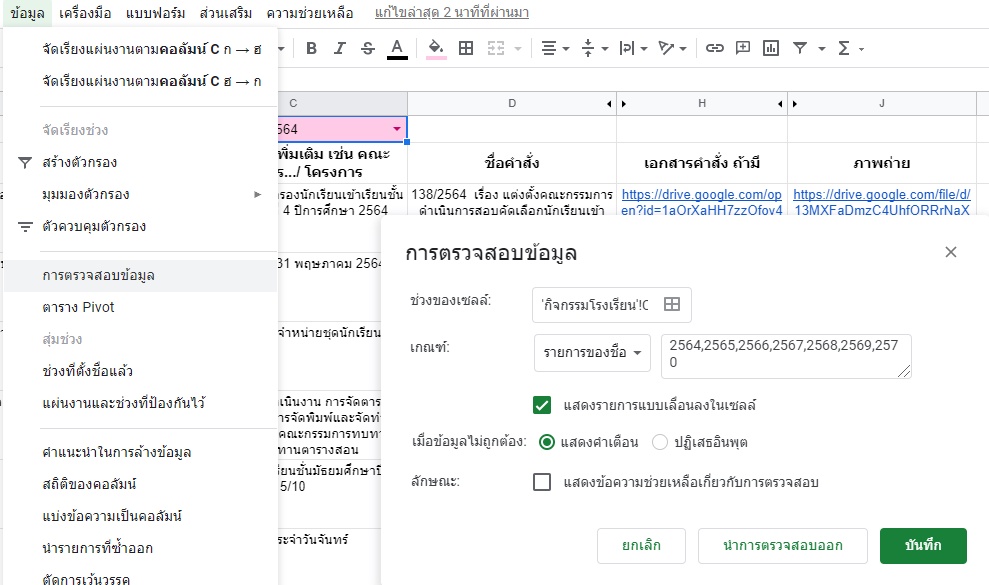Choose the create a filter menu item
This screenshot has height=585, width=989.
coord(80,162)
